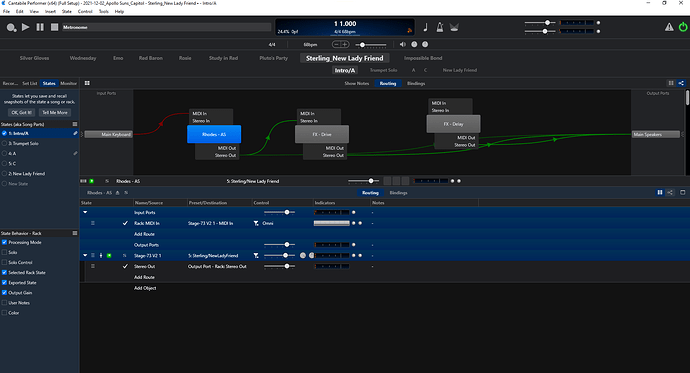Click the filter icon on Stage-73 V2 1 row
Viewport: 690px width, 373px height.
point(256,256)
